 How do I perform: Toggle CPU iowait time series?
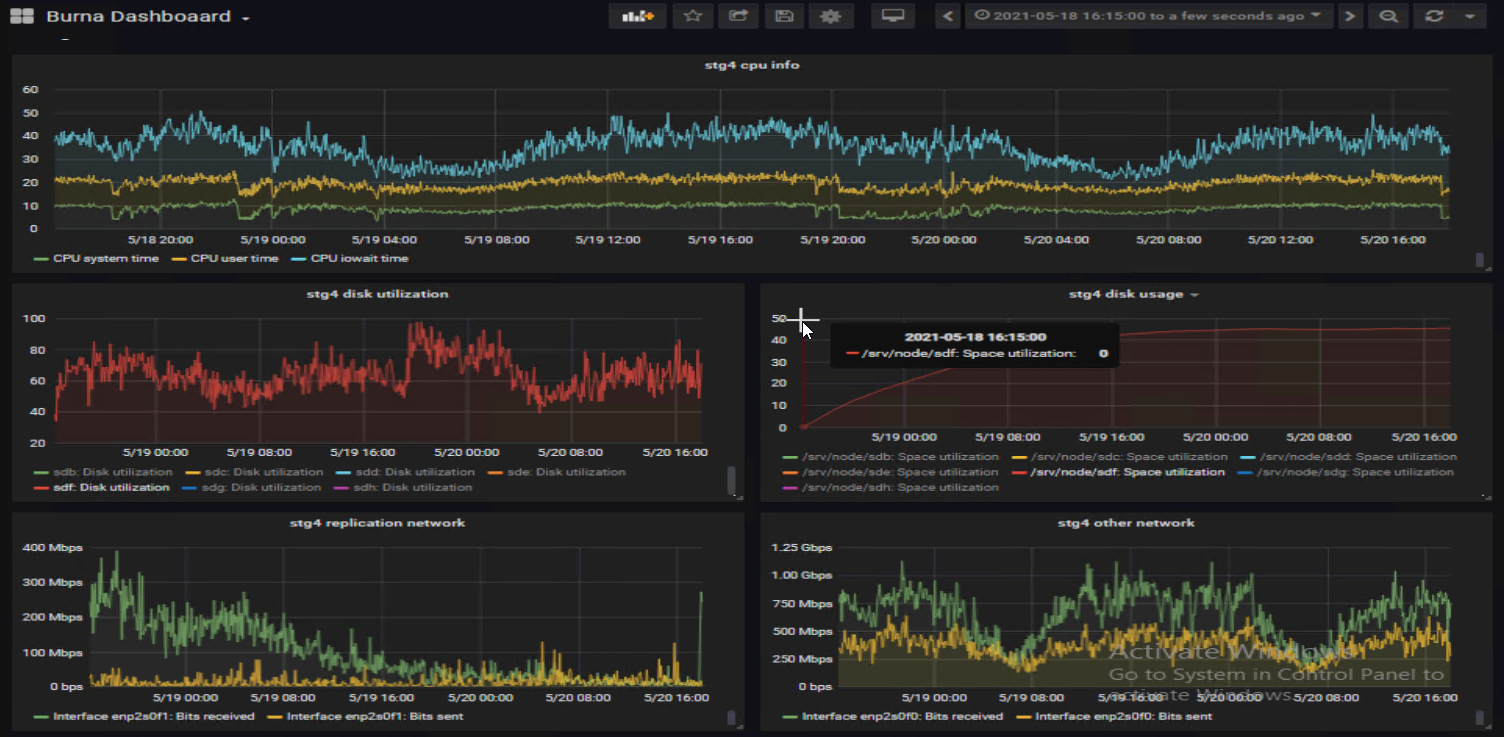pos(359,258)
